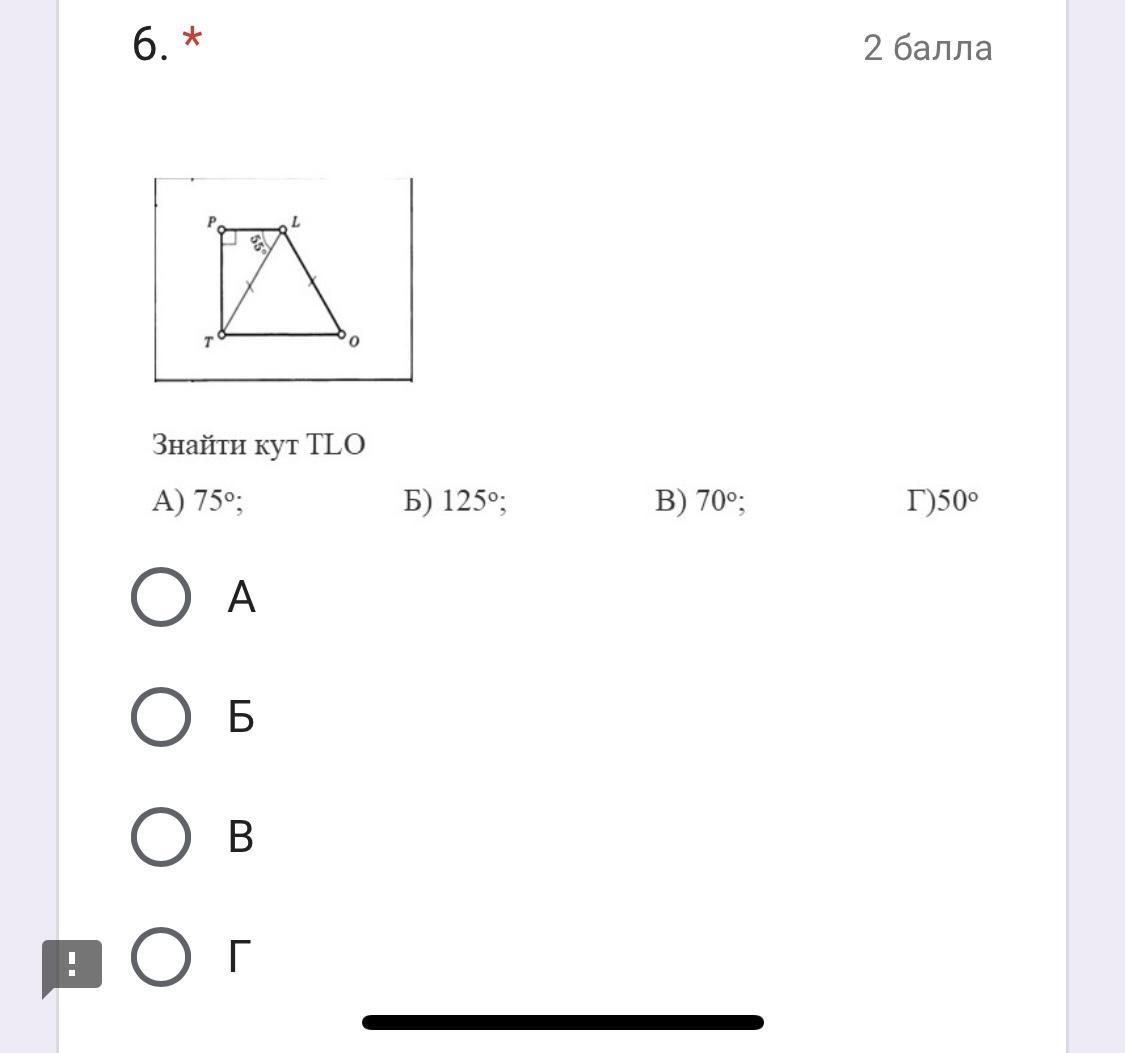Click the question number 6
1125x1053 pixels.
point(149,45)
